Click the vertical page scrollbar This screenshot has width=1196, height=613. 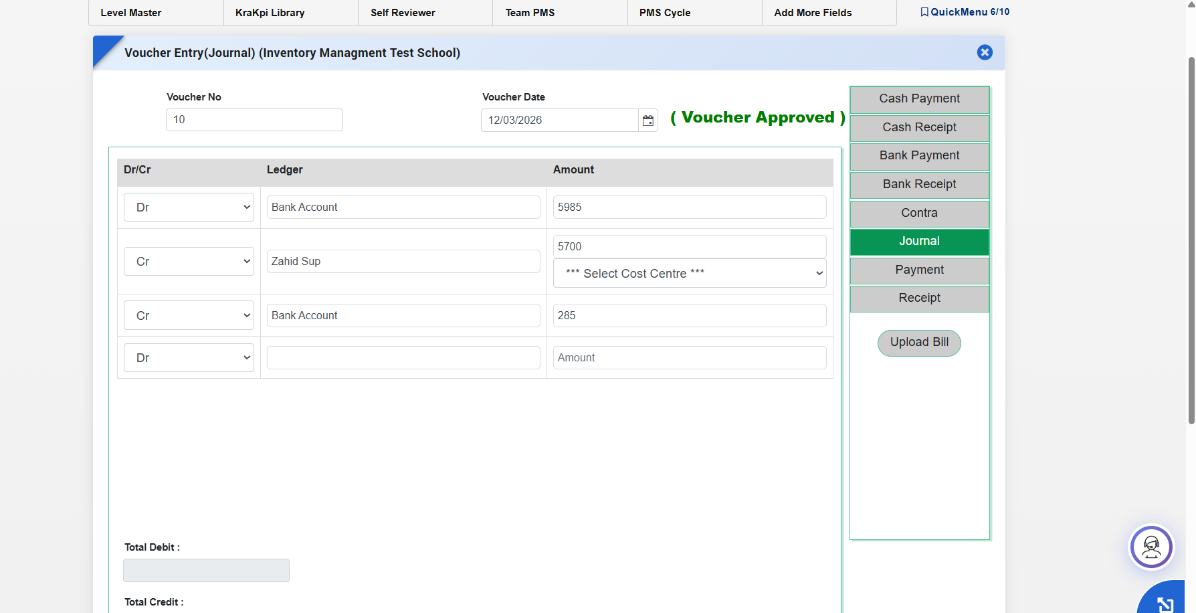click(x=1191, y=239)
